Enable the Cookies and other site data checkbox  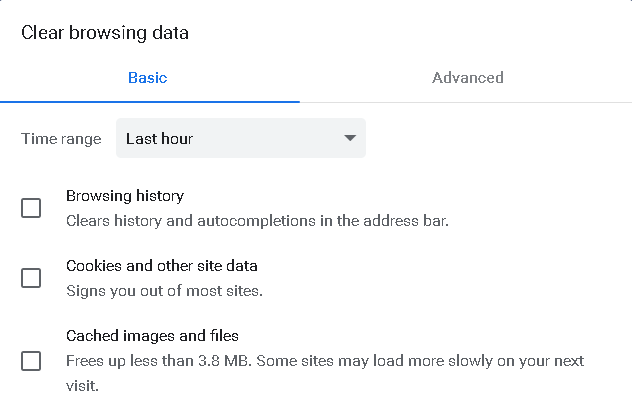point(31,278)
